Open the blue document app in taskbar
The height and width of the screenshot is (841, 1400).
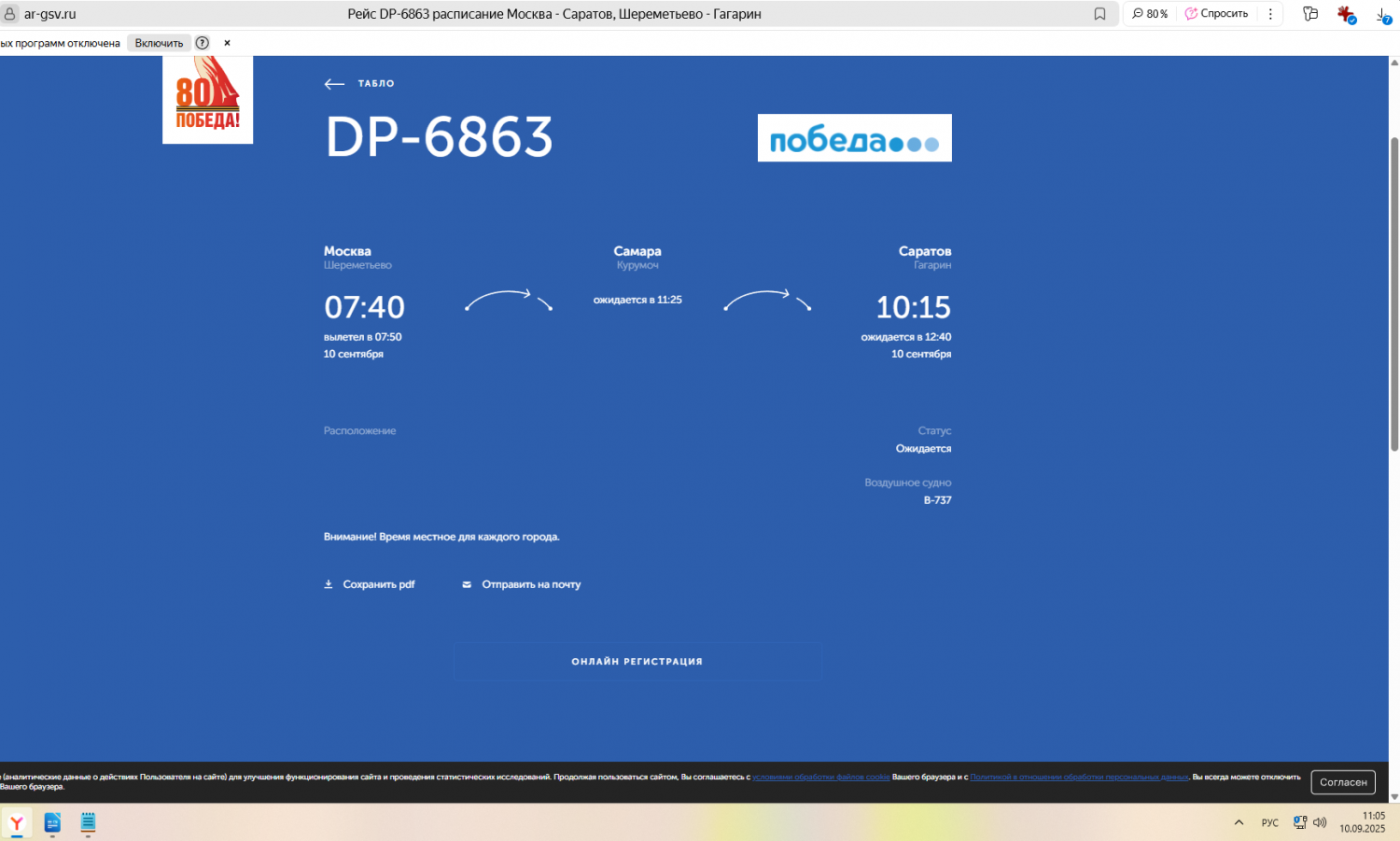pos(52,822)
